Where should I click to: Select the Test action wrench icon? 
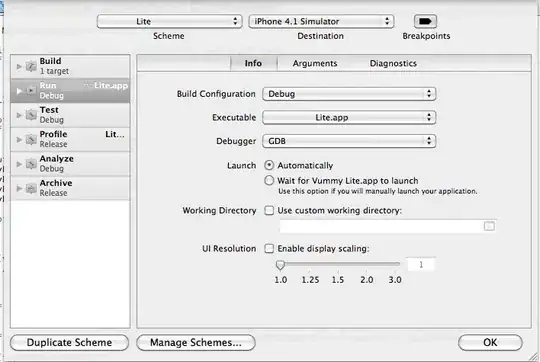[31, 115]
